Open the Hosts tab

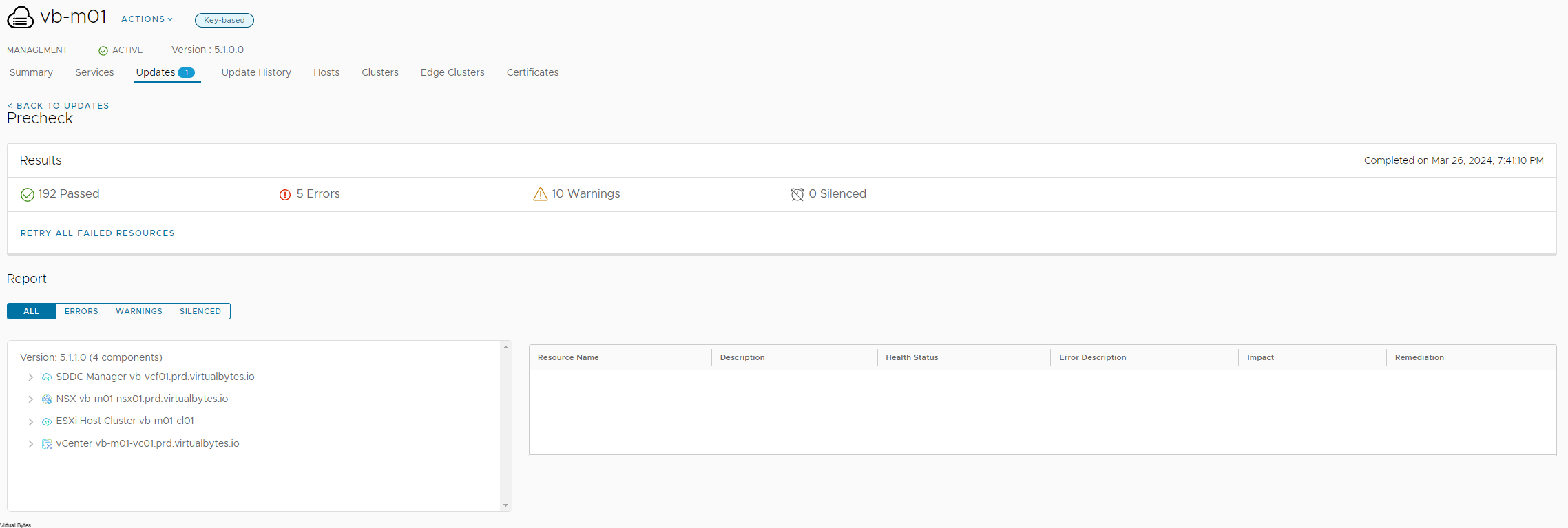pos(326,72)
